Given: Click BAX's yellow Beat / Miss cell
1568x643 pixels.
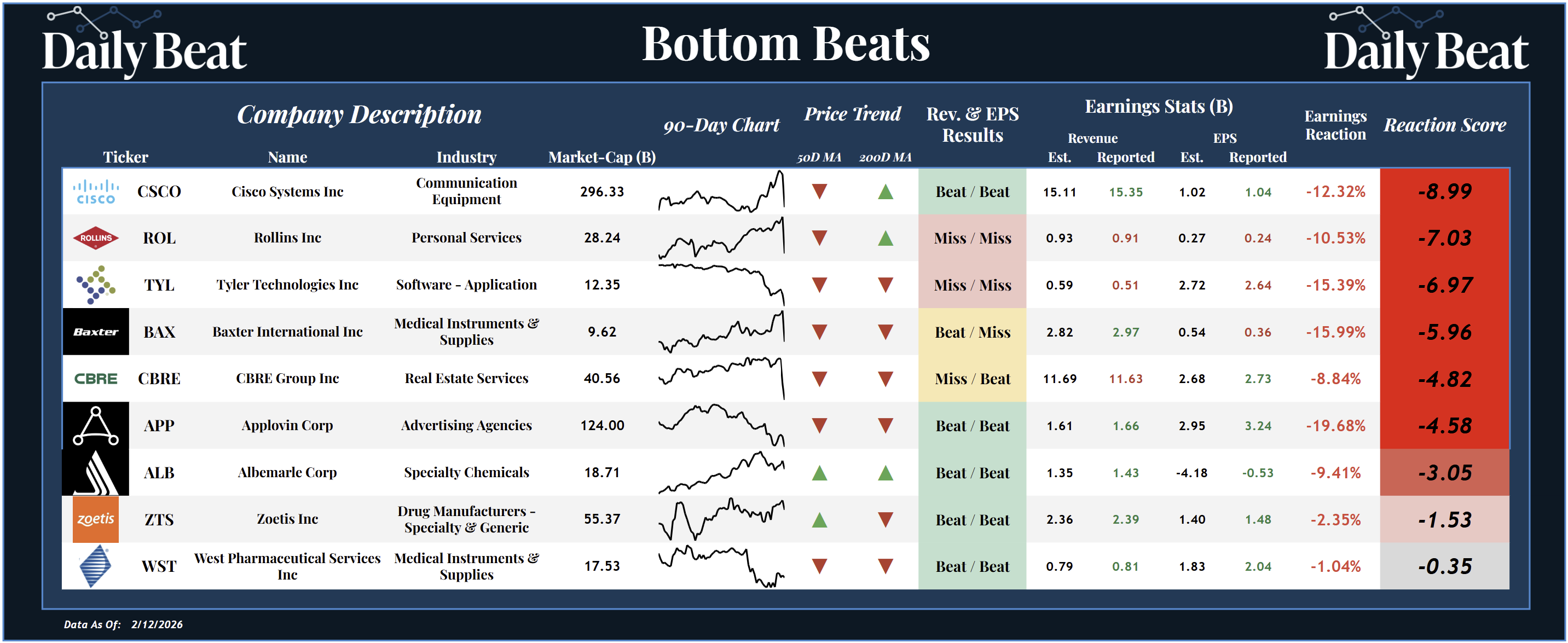Looking at the screenshot, I should [972, 332].
